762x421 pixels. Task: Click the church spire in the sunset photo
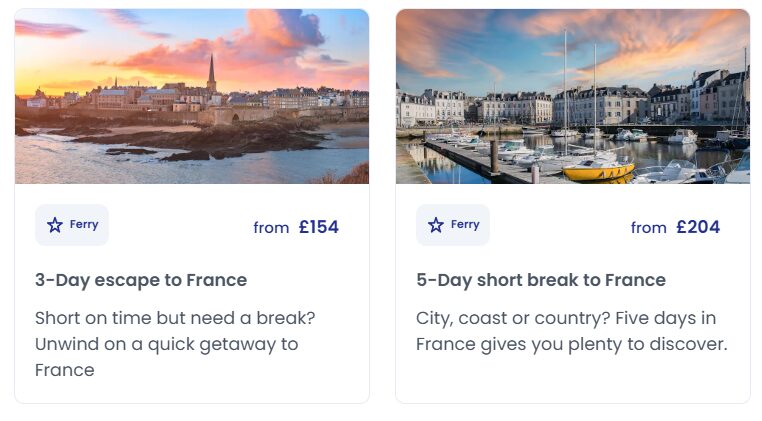coord(211,73)
